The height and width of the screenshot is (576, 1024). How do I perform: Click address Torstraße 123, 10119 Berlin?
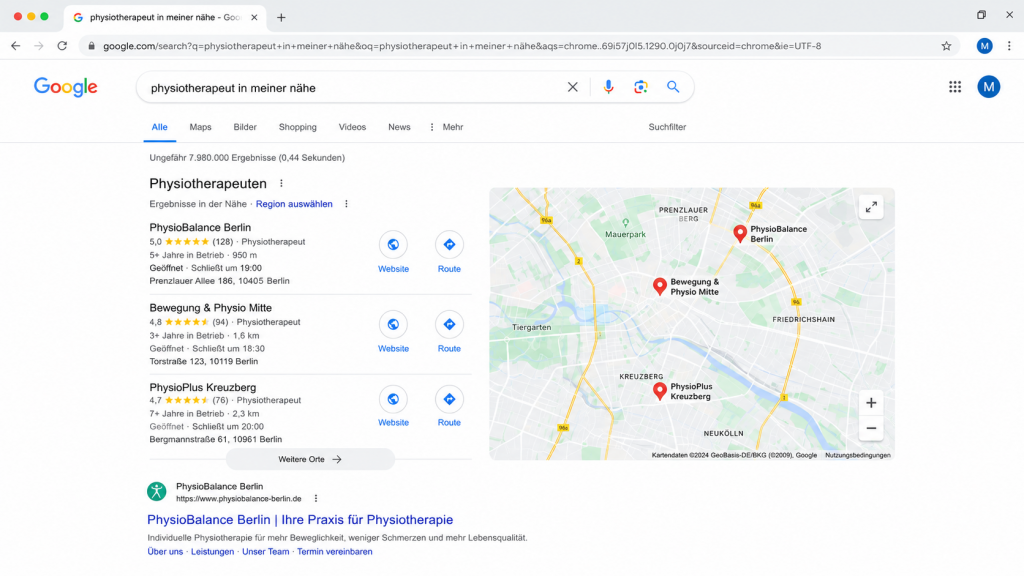pos(204,361)
